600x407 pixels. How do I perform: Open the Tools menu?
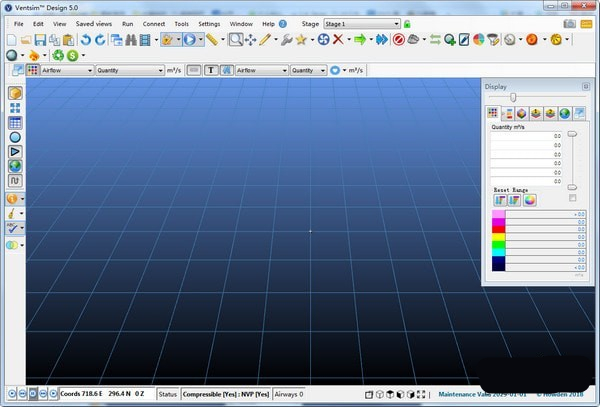[x=181, y=23]
